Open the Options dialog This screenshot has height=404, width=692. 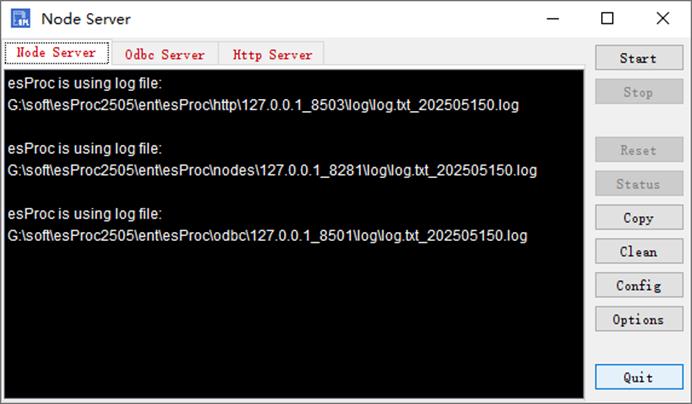click(x=639, y=319)
